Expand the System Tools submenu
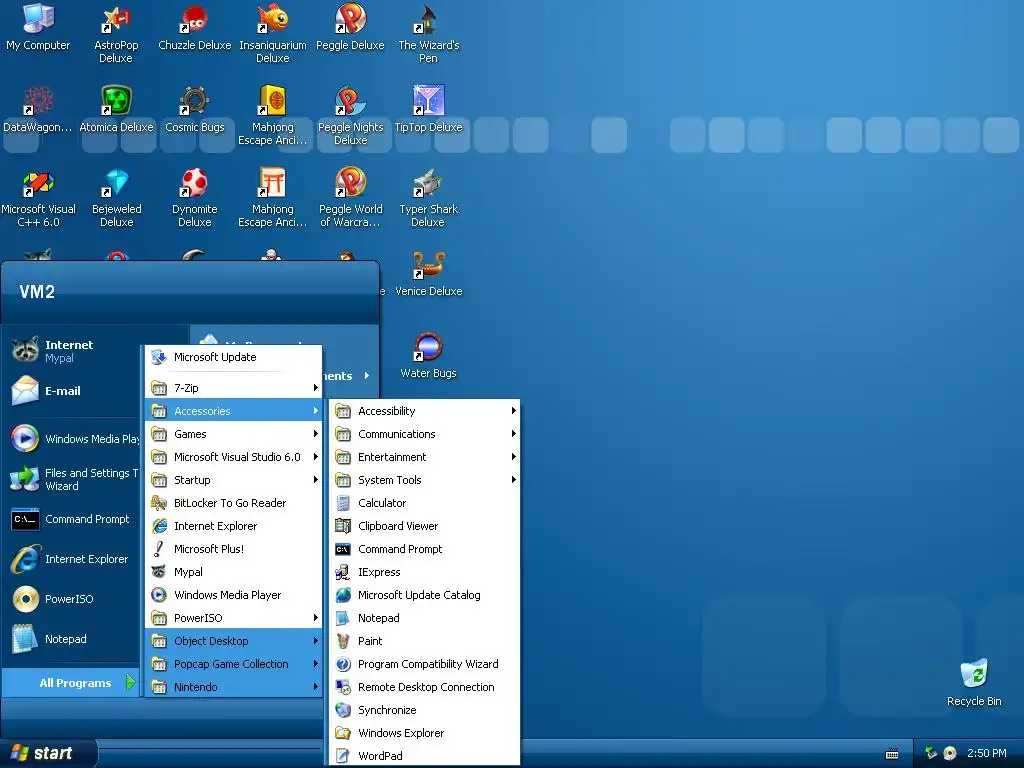Screen dimensions: 1024x768 pyautogui.click(x=425, y=480)
